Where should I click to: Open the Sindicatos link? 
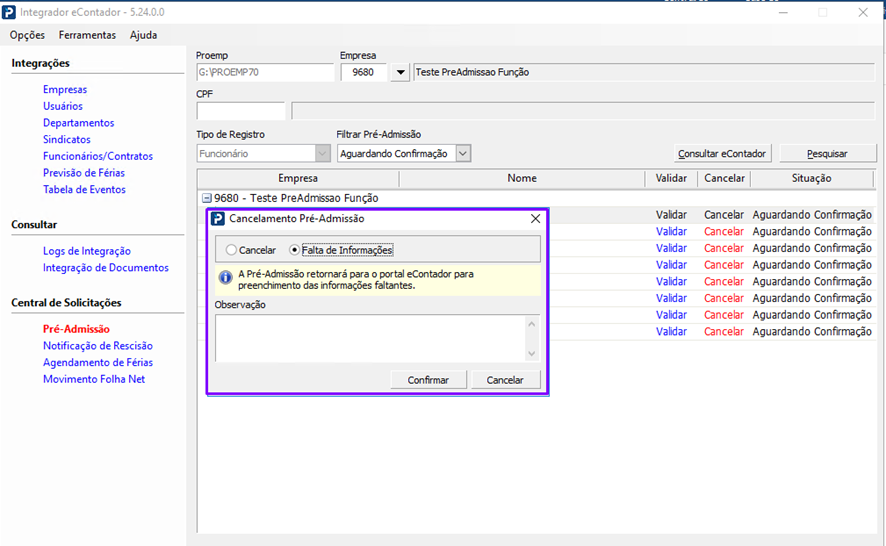[67, 139]
